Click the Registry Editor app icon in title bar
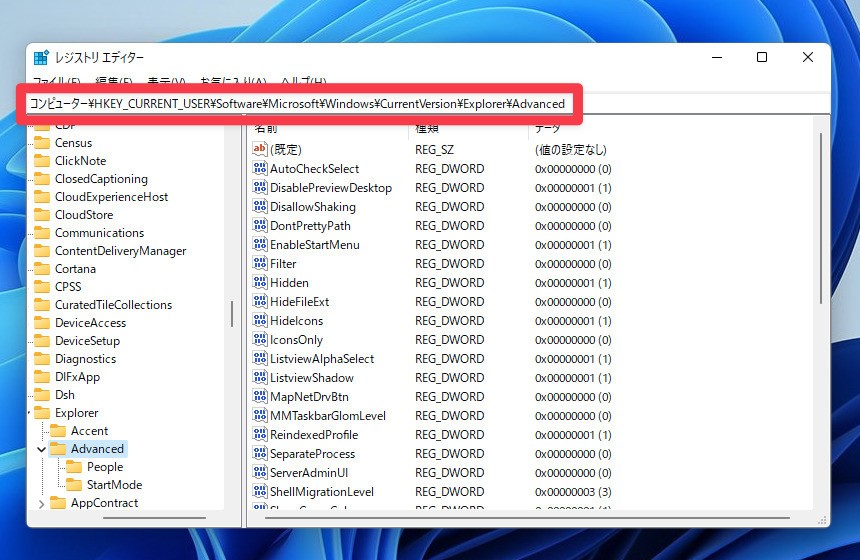 click(41, 58)
